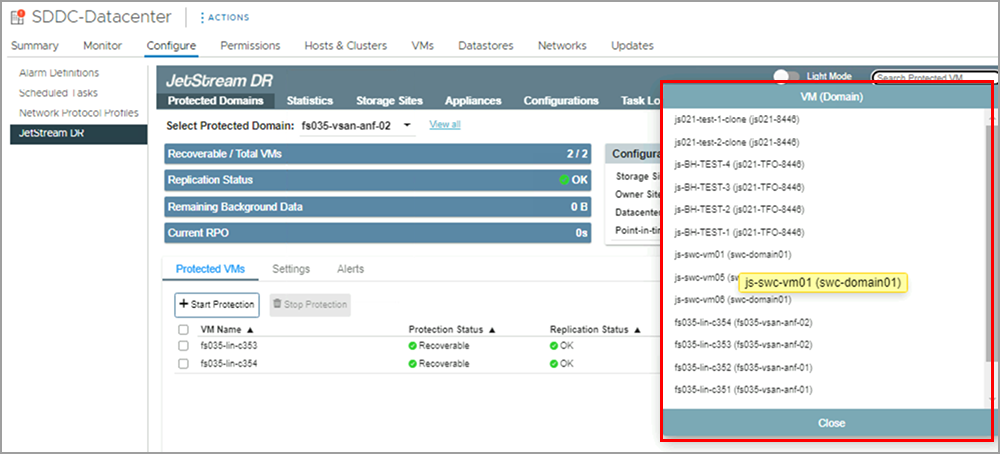Follow the View all link

[x=445, y=125]
